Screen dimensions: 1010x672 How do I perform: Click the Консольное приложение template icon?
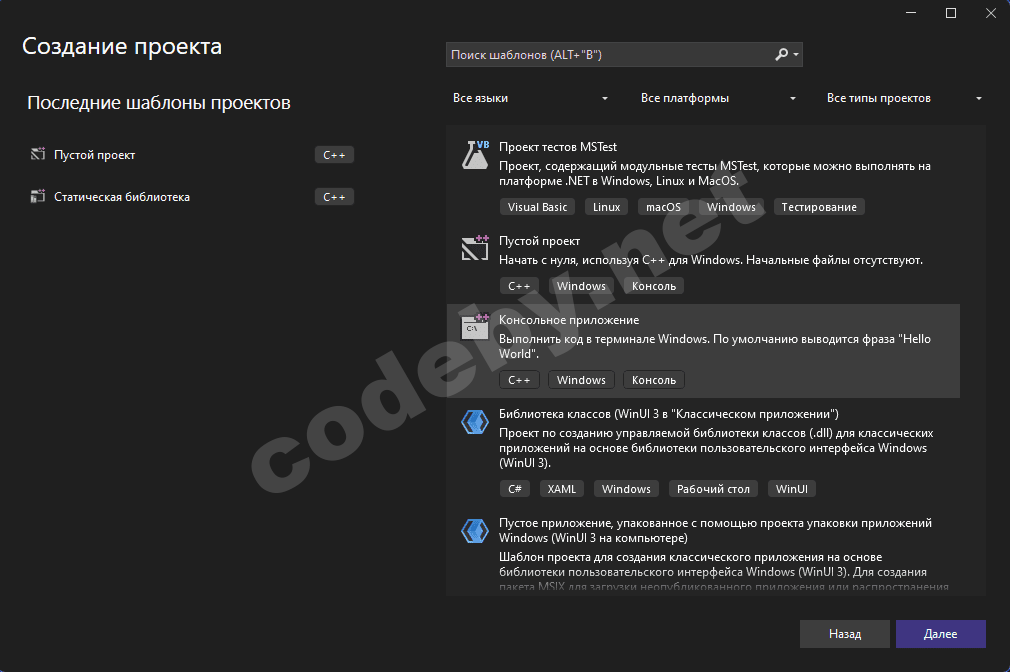pyautogui.click(x=474, y=327)
